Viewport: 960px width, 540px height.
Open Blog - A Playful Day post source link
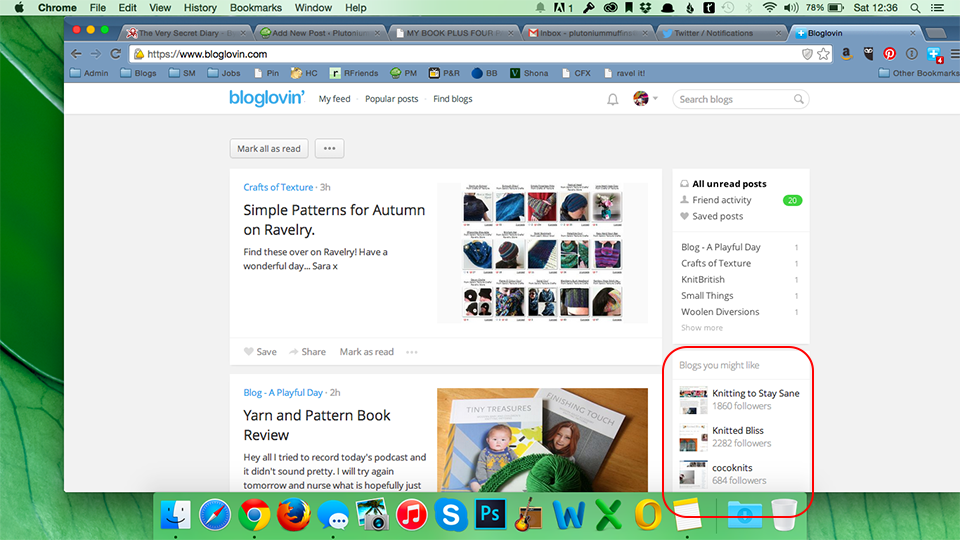pos(283,392)
